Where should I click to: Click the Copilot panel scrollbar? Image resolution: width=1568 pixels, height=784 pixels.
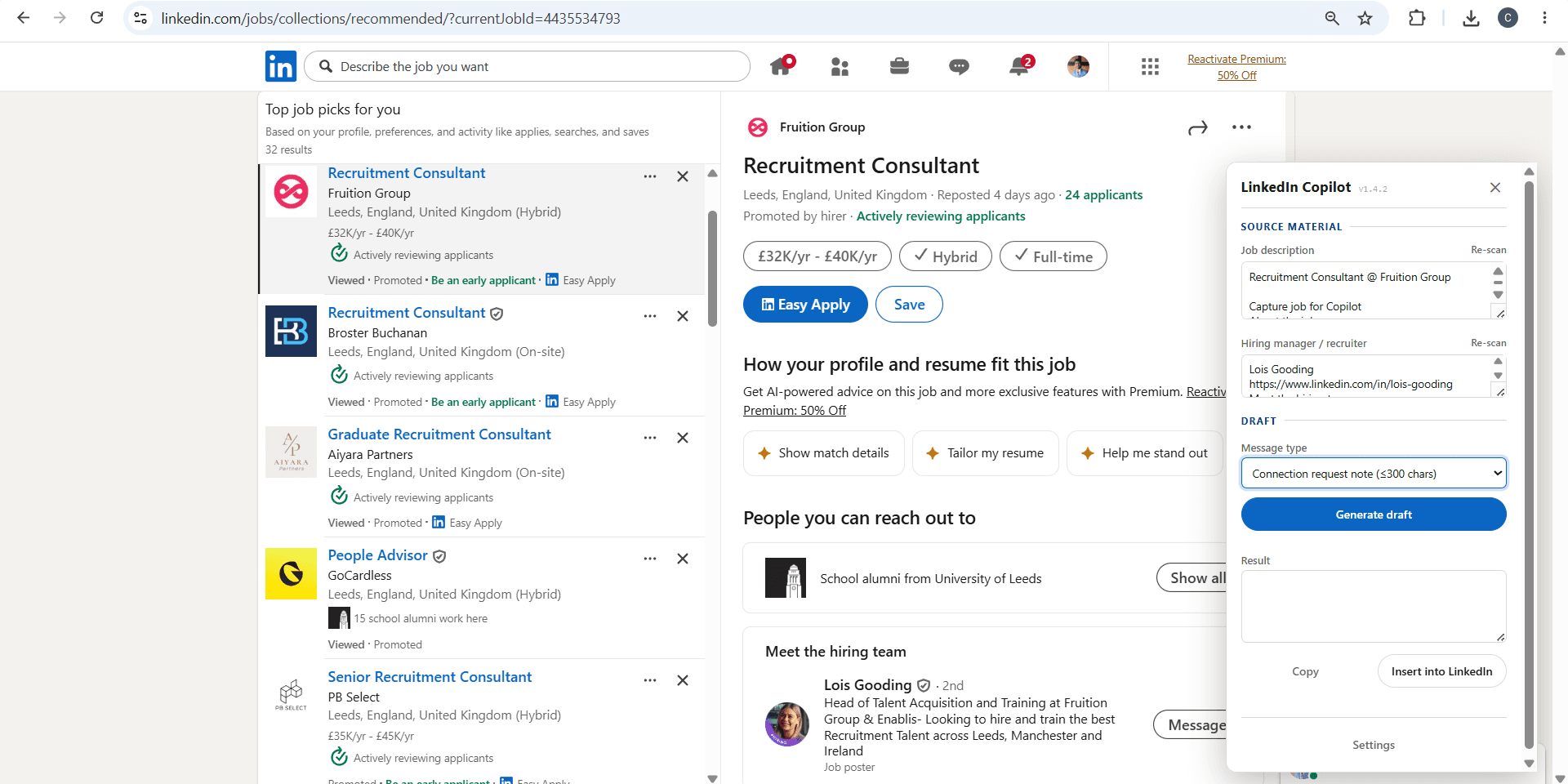click(x=1529, y=464)
